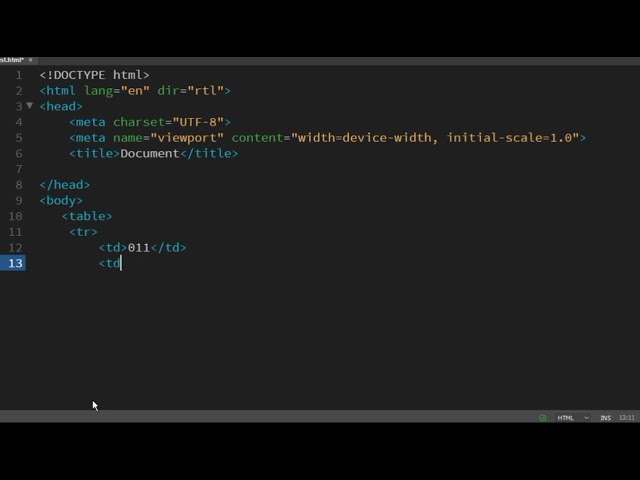Click line number 5 in gutter

pyautogui.click(x=19, y=138)
